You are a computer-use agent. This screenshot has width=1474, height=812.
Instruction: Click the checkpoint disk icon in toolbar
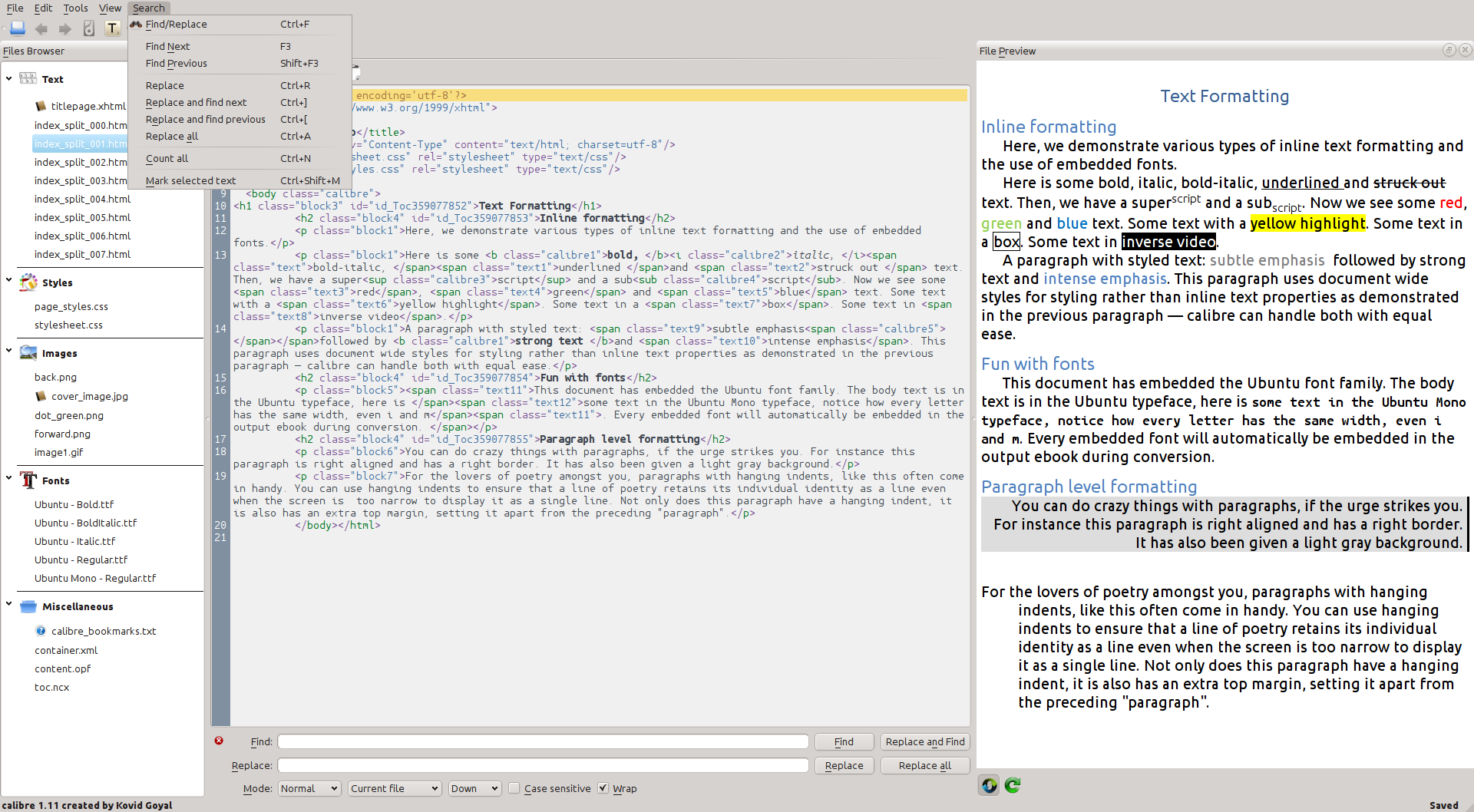click(x=89, y=29)
